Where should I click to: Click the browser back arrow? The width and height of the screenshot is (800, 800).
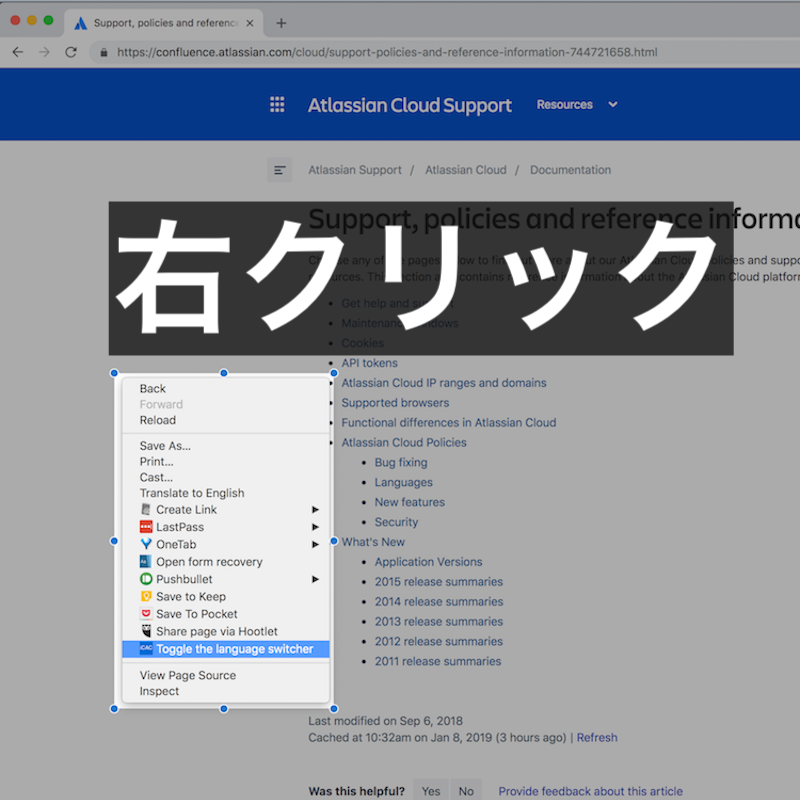point(18,52)
